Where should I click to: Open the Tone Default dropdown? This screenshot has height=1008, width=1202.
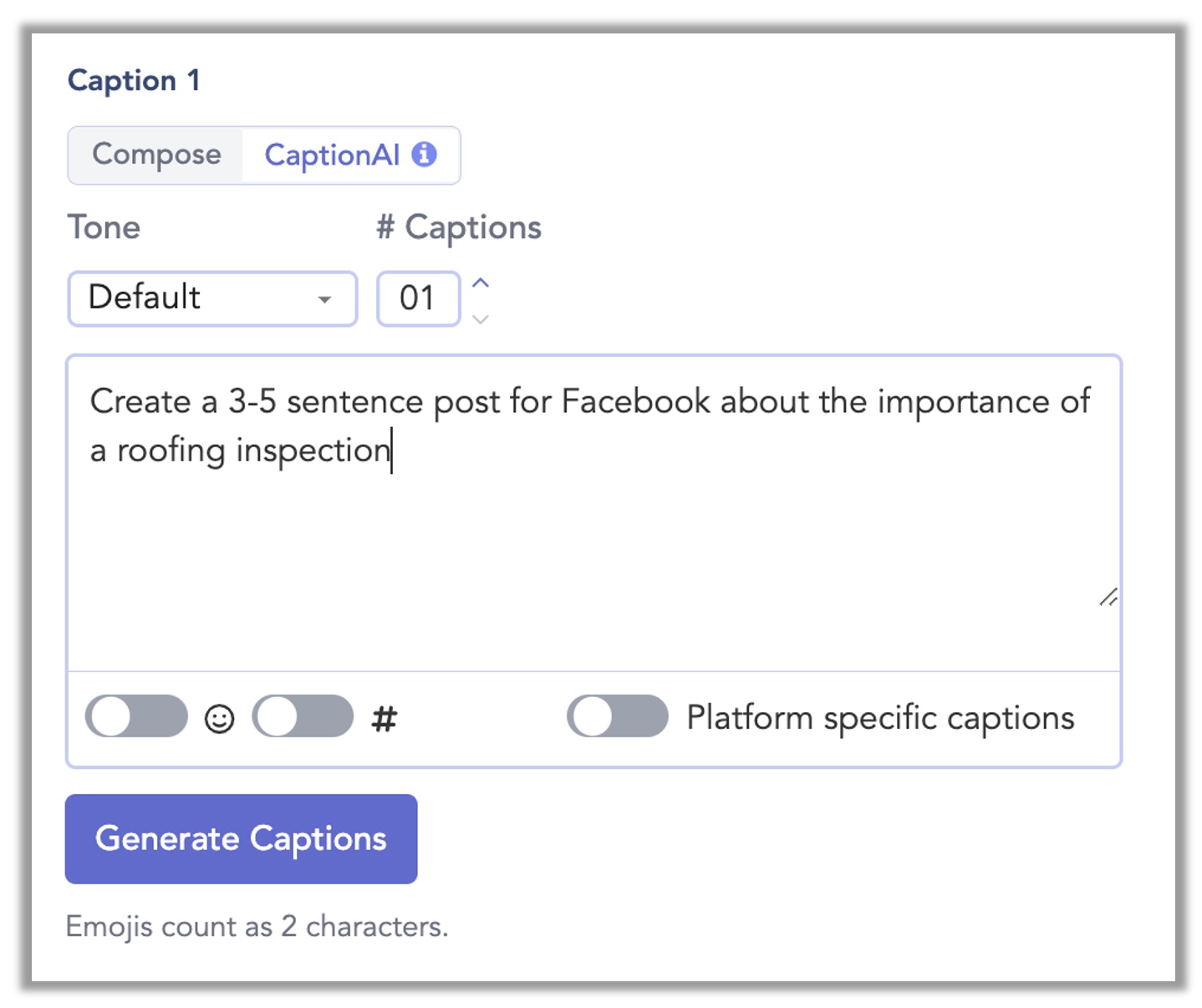212,298
